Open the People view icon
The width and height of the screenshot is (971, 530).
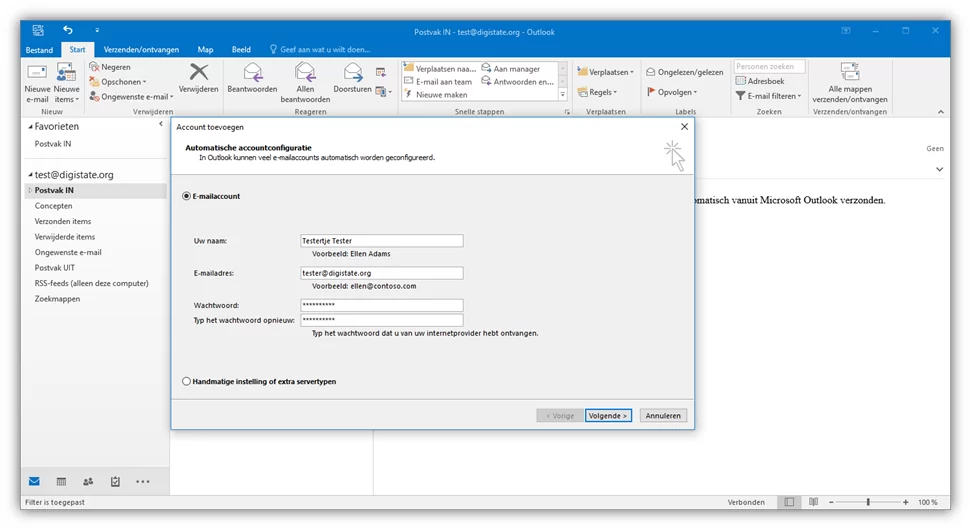coord(88,482)
